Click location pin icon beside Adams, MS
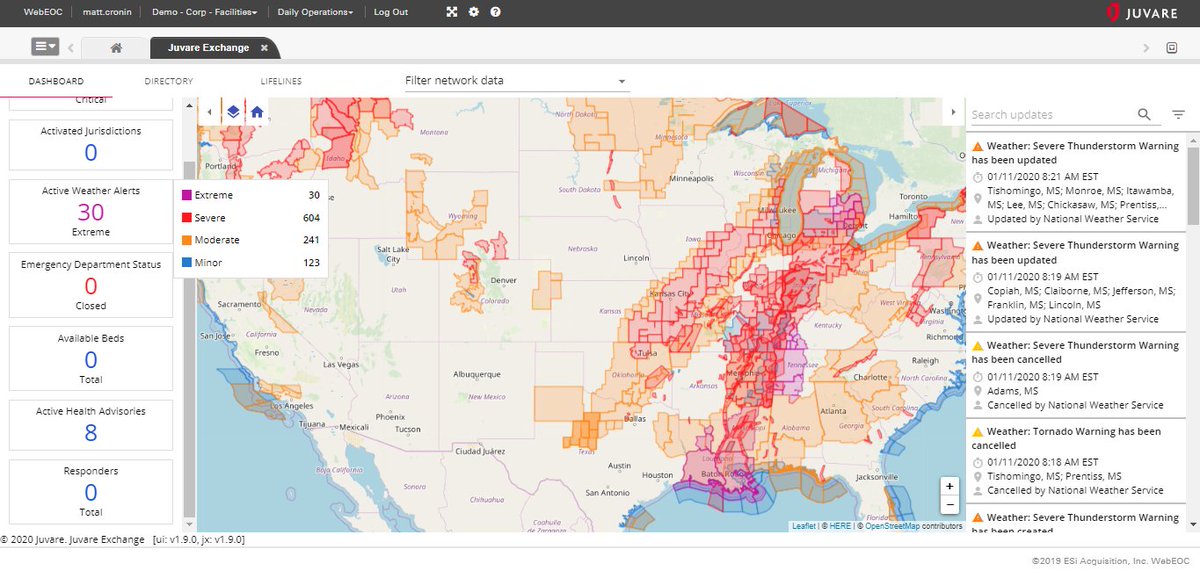 pos(977,391)
